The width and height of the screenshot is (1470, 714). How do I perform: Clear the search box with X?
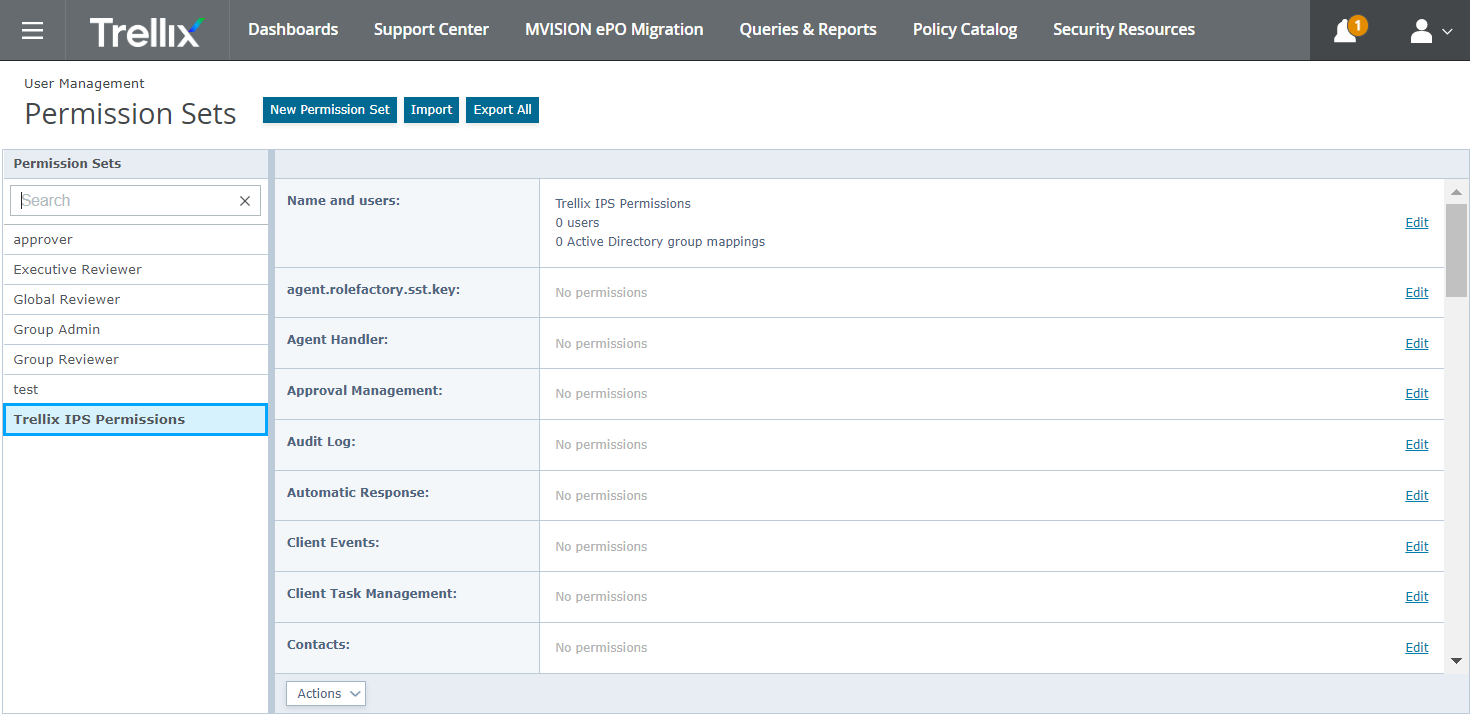pos(245,201)
